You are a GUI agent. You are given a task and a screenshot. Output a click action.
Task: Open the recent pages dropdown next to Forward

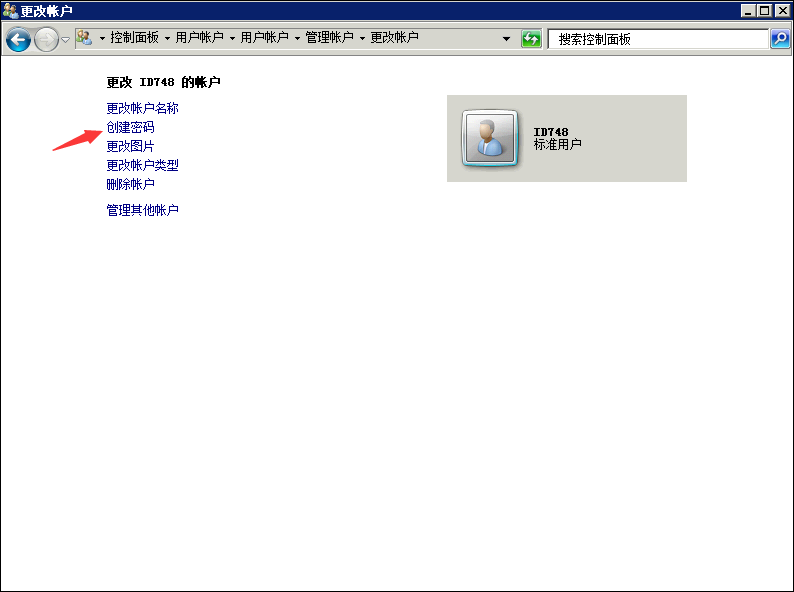(66, 39)
